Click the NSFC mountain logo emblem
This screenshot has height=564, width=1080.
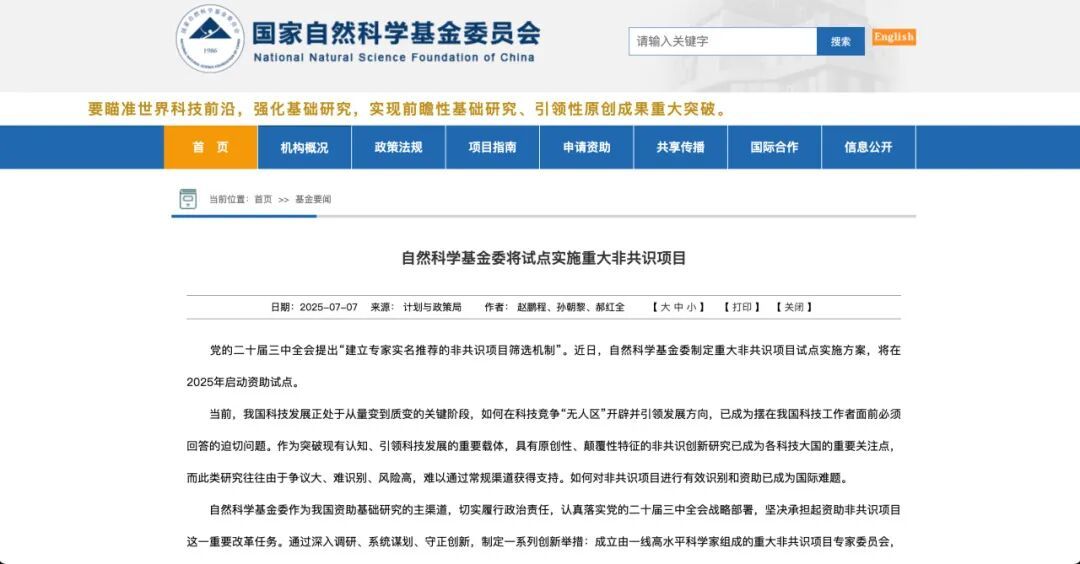pyautogui.click(x=210, y=38)
